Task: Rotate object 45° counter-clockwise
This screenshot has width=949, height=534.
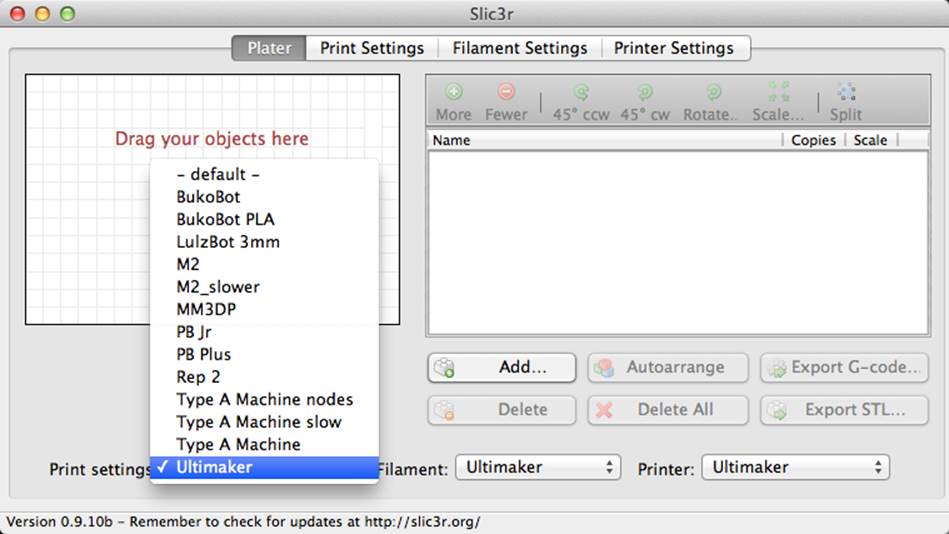Action: [581, 102]
